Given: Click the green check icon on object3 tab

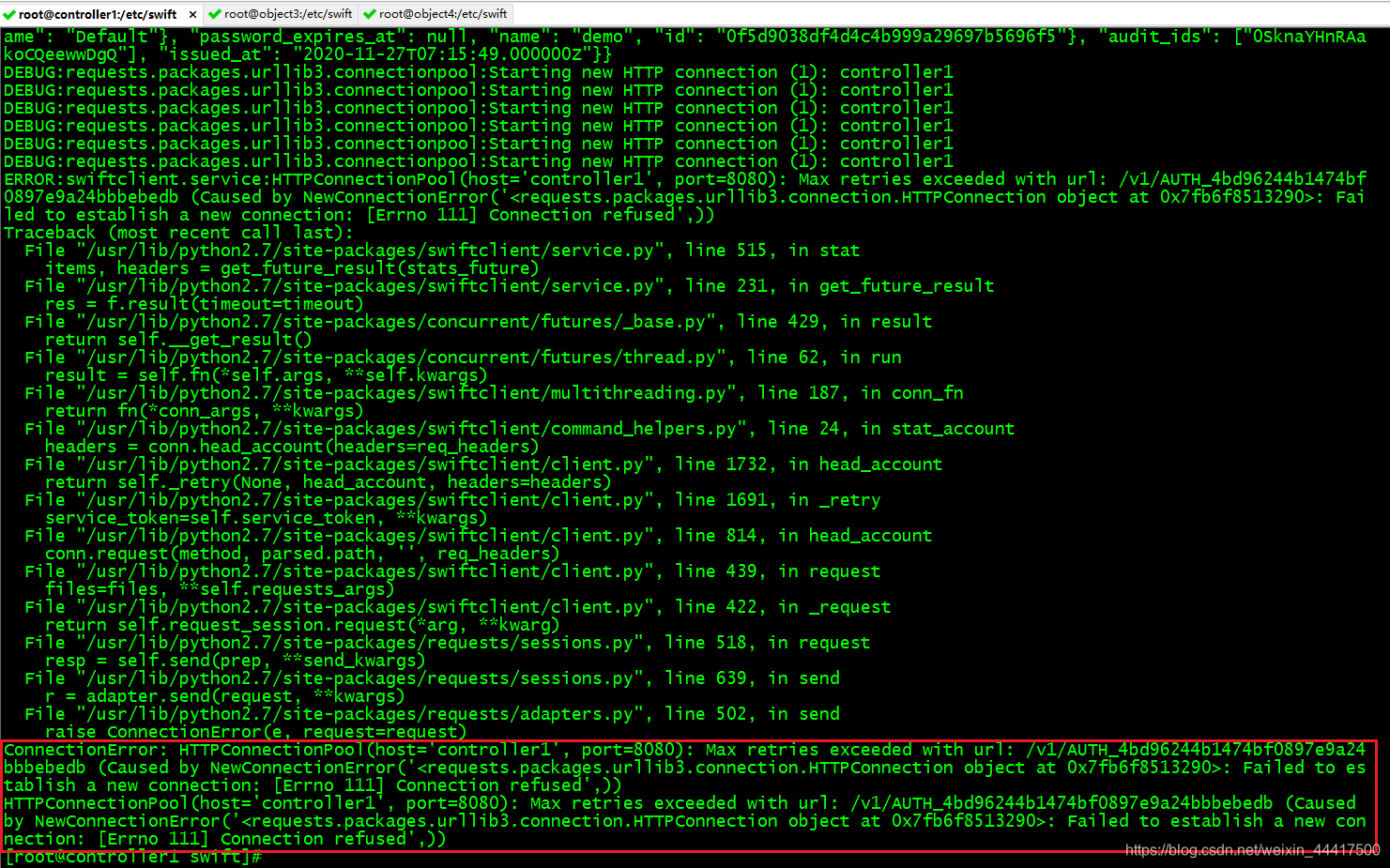Looking at the screenshot, I should (x=215, y=14).
